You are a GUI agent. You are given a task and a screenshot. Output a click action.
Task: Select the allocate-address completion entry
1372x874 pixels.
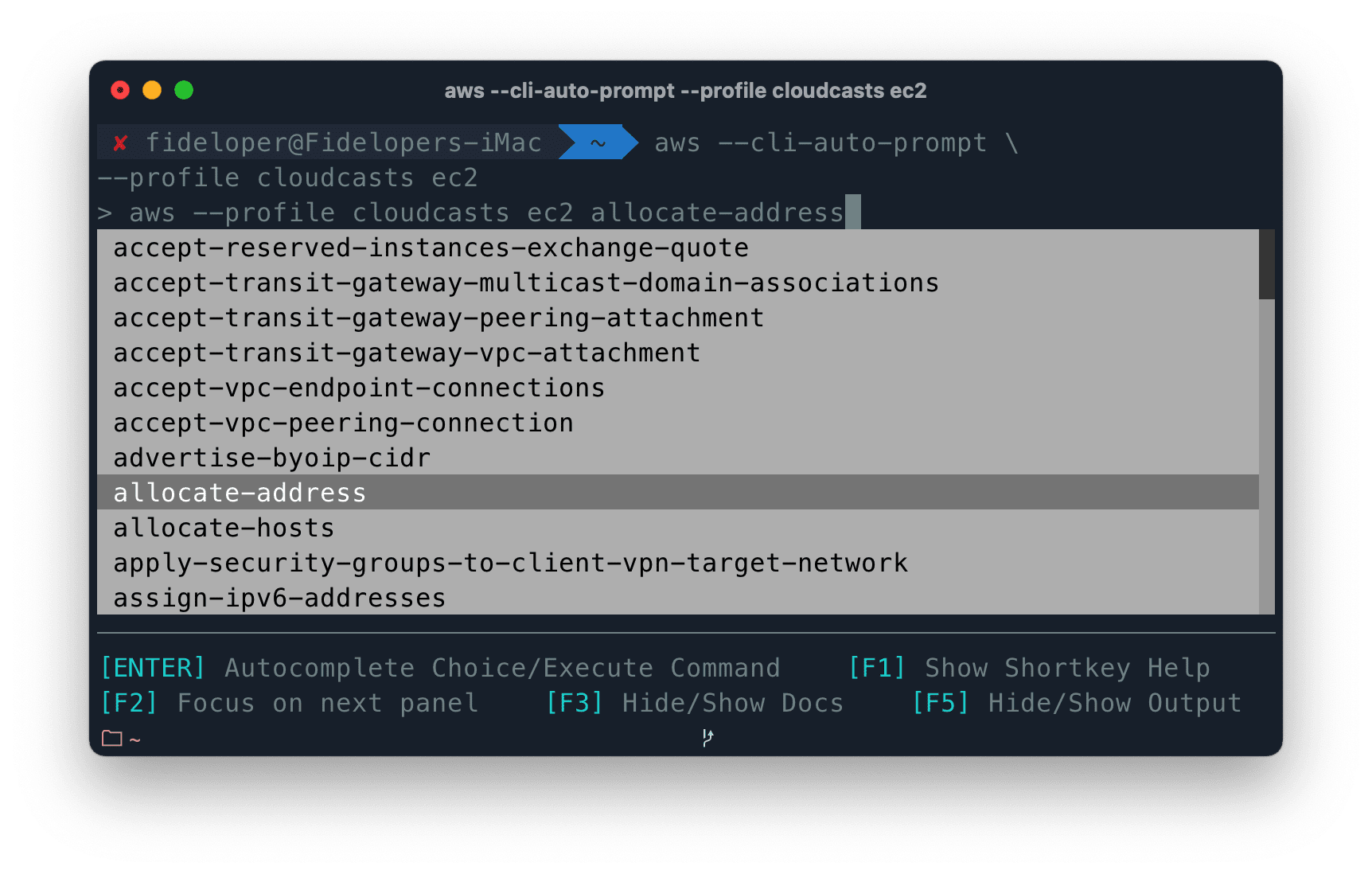pyautogui.click(x=239, y=492)
